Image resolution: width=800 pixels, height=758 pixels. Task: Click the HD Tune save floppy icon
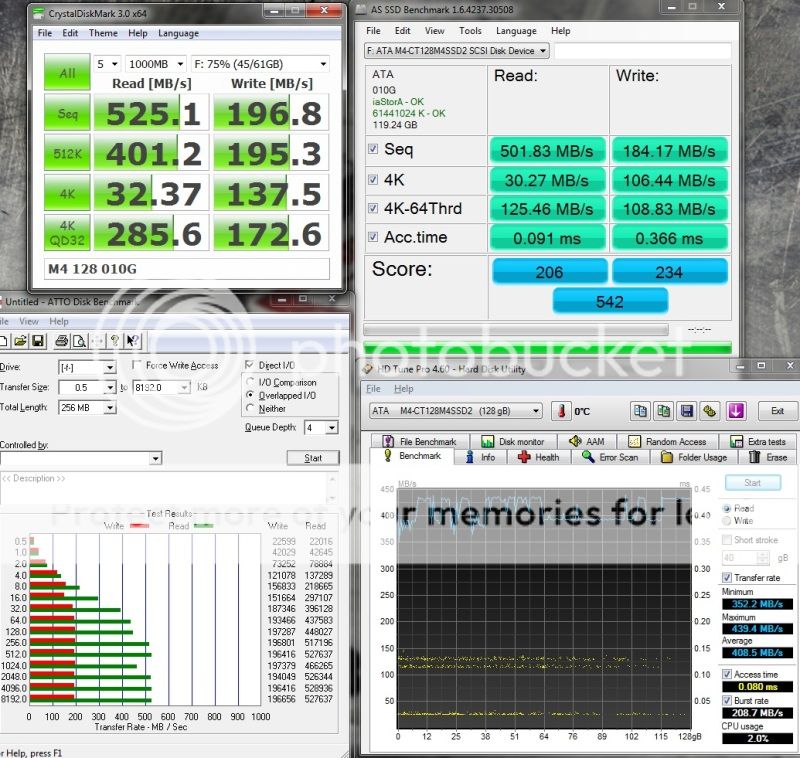688,411
